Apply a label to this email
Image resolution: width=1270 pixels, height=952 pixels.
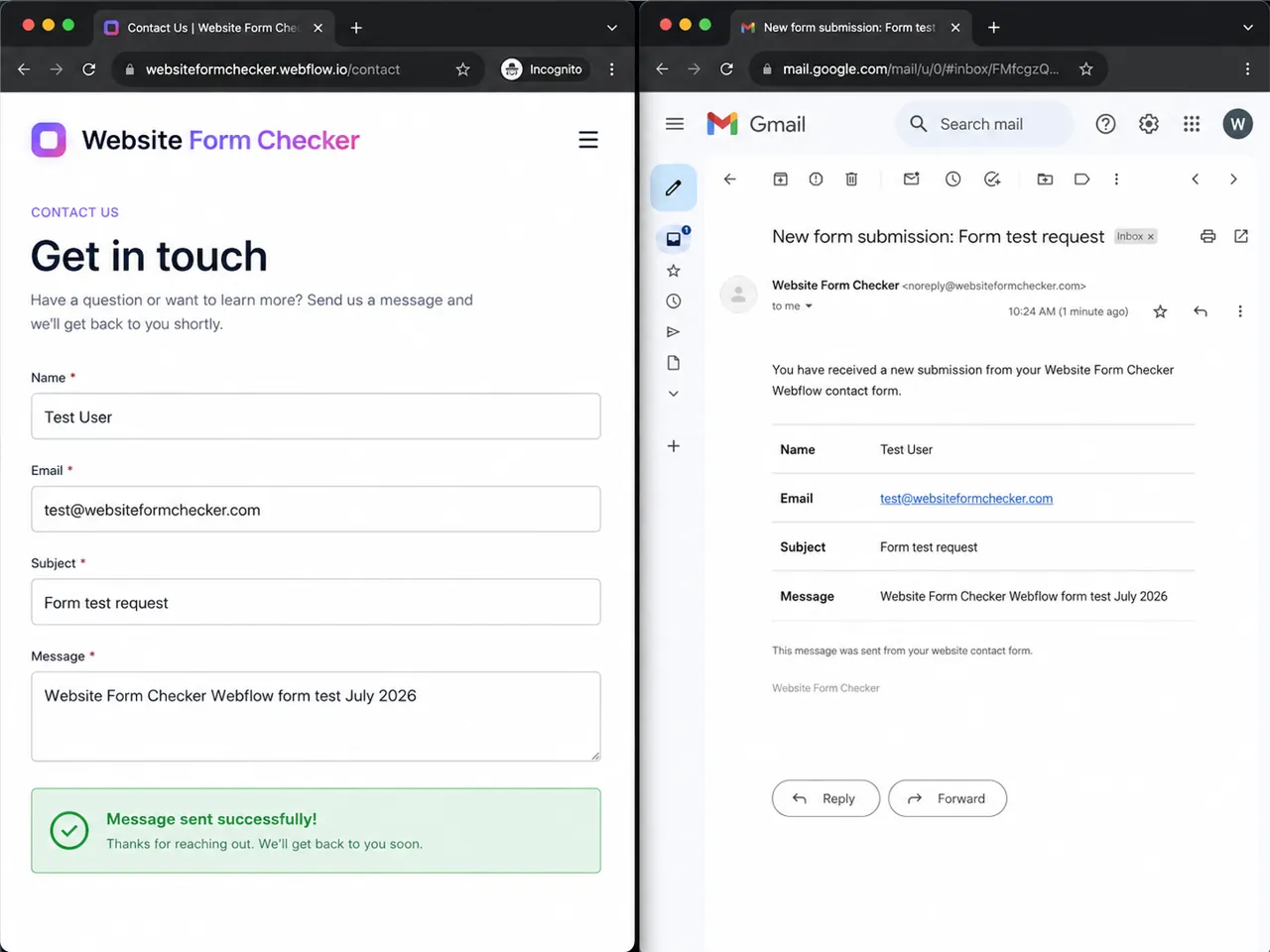(1082, 179)
